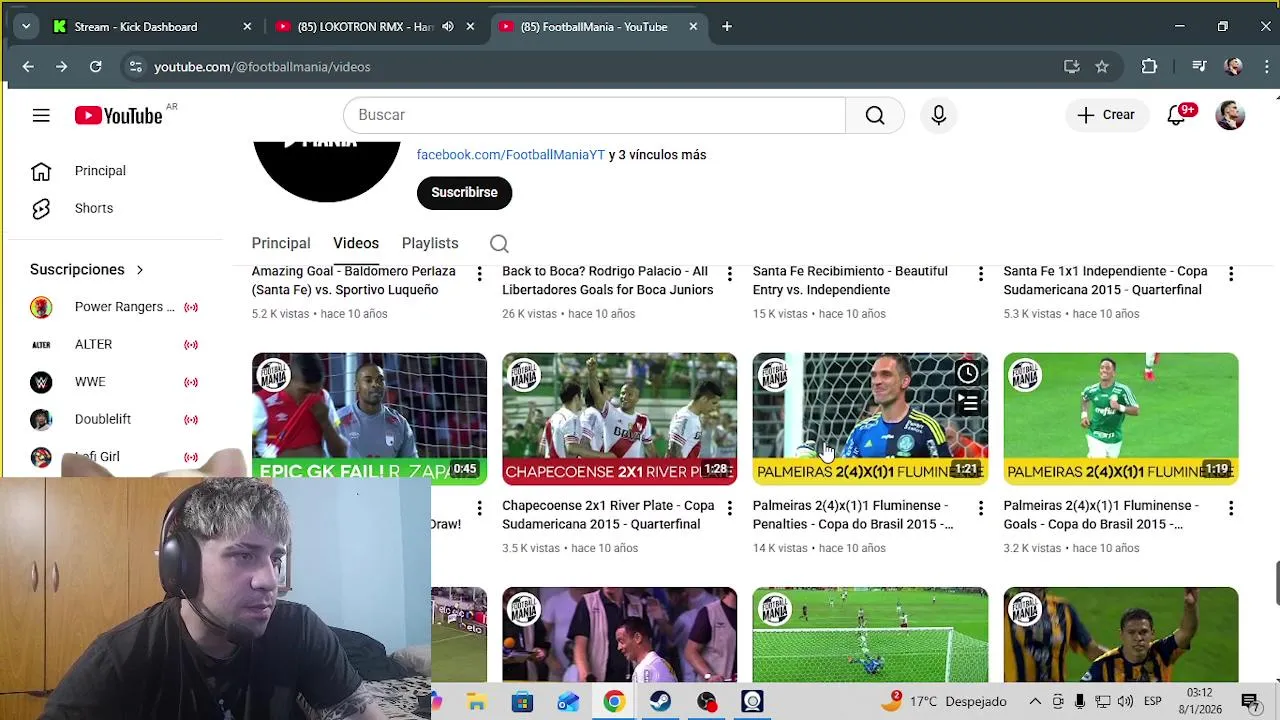Open the notifications bell
This screenshot has height=720, width=1280.
(x=1177, y=115)
